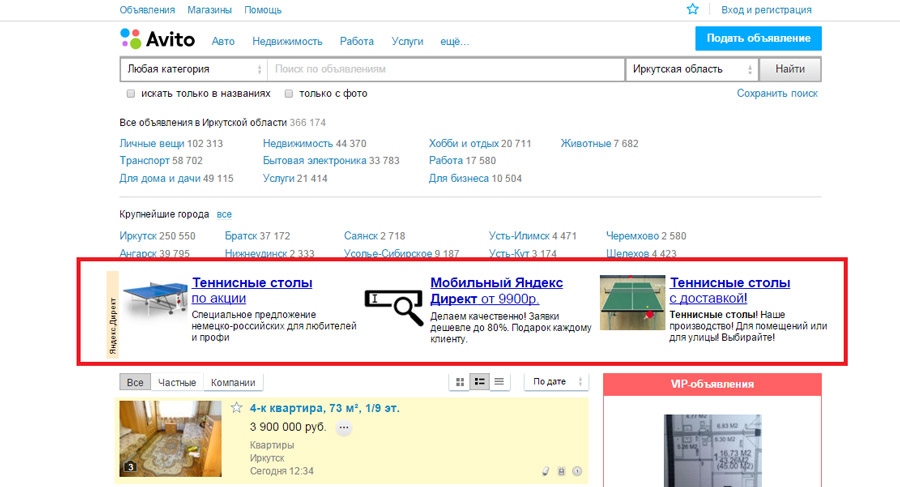Click 'Сохранить поиск' link

coord(777,93)
